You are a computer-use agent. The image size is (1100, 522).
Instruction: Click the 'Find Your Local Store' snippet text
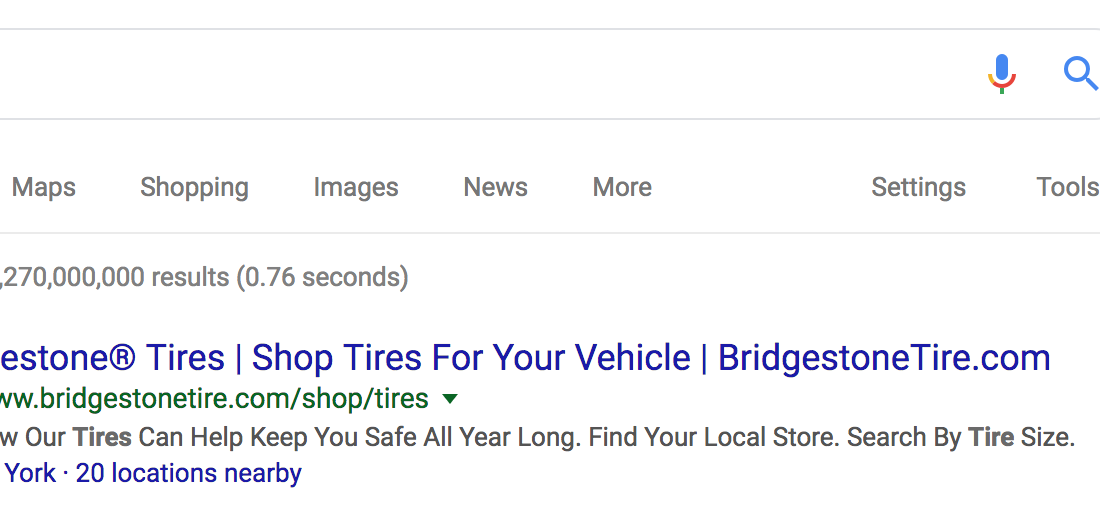(713, 437)
